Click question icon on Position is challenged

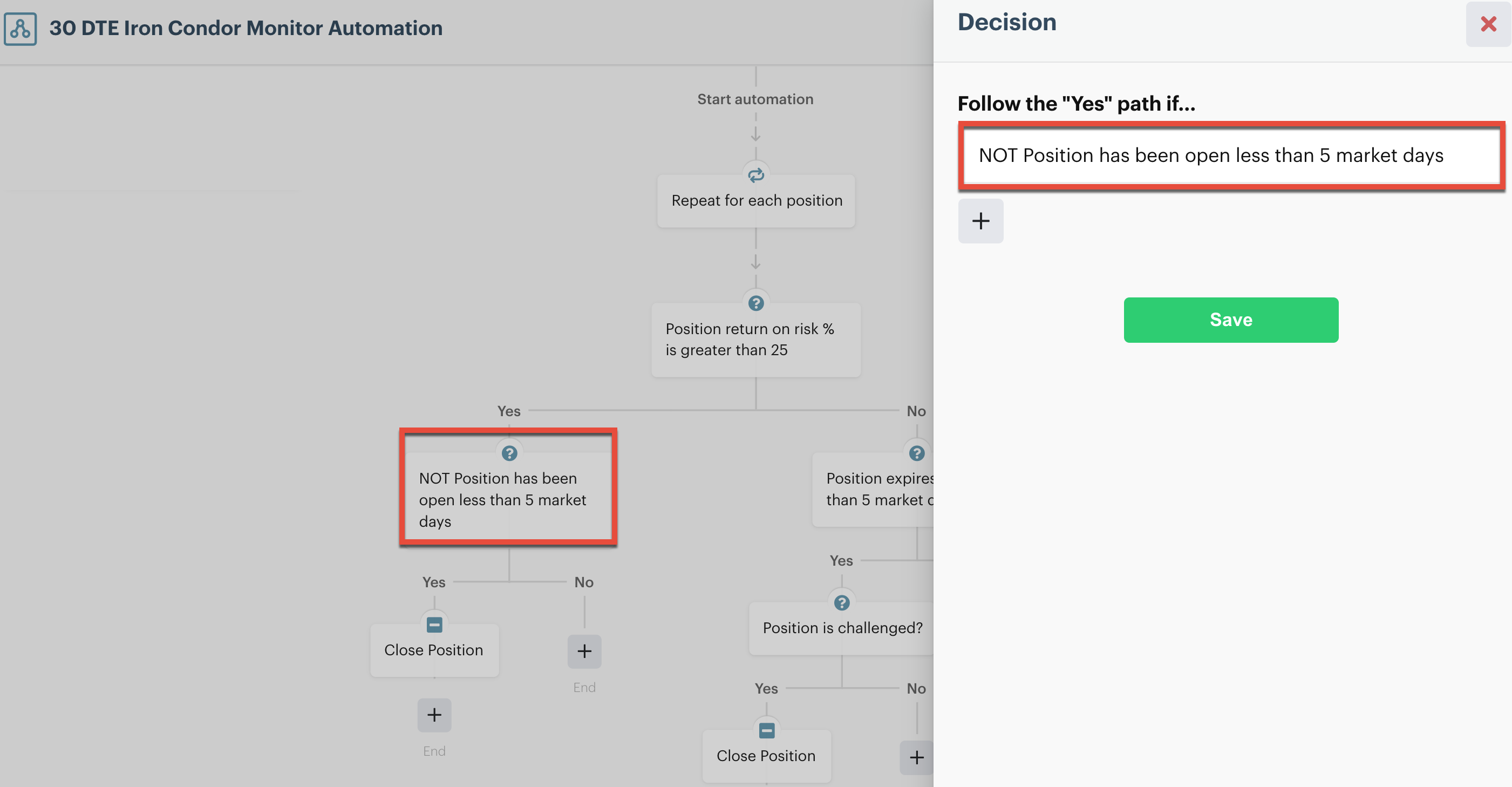click(841, 602)
